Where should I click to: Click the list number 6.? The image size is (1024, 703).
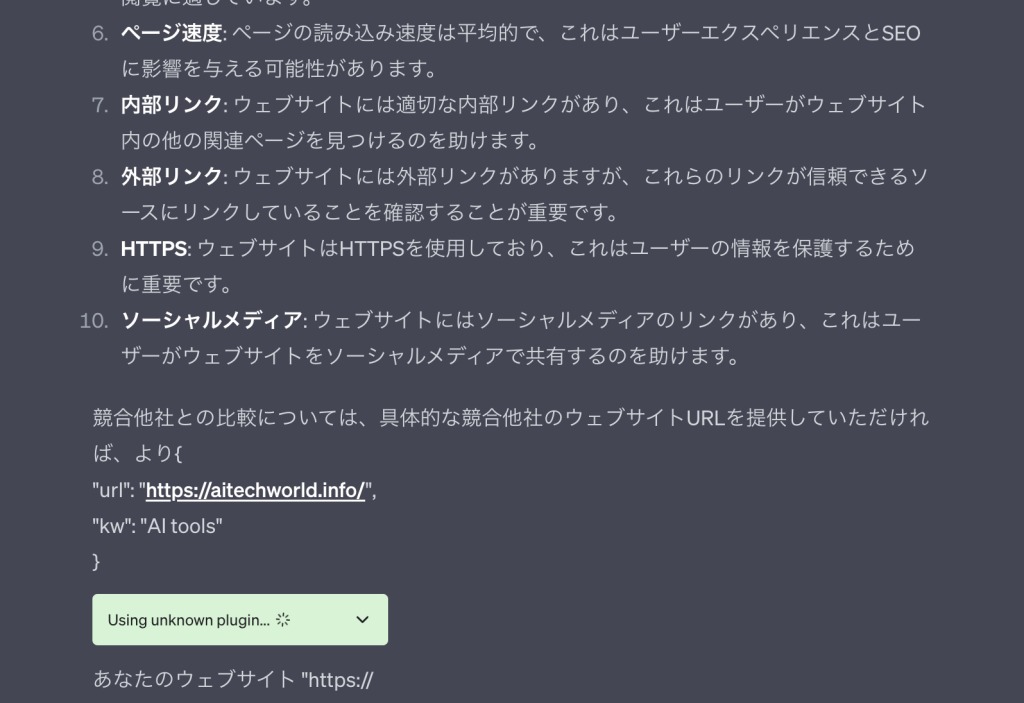pos(100,33)
